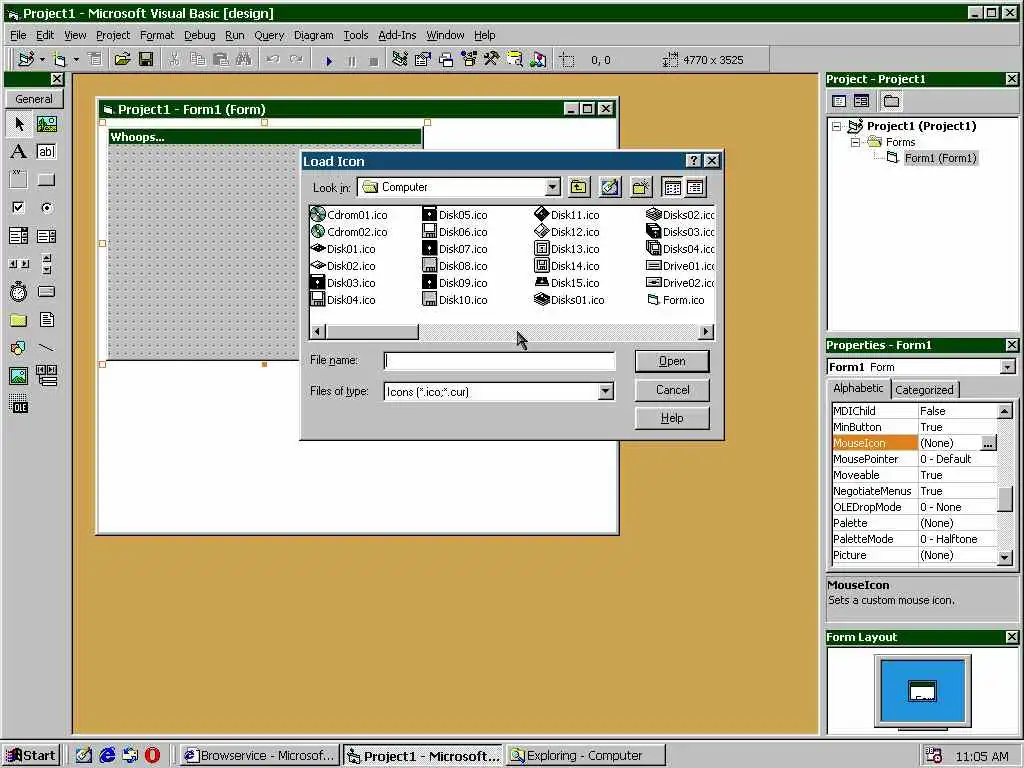Open the Menu Editor from toolbar
Image resolution: width=1024 pixels, height=768 pixels.
(x=95, y=59)
